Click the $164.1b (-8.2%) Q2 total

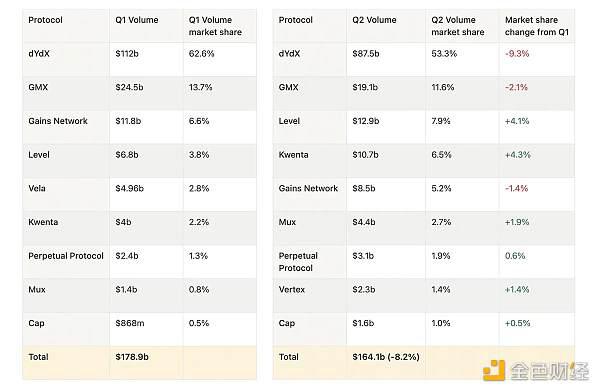click(x=386, y=357)
